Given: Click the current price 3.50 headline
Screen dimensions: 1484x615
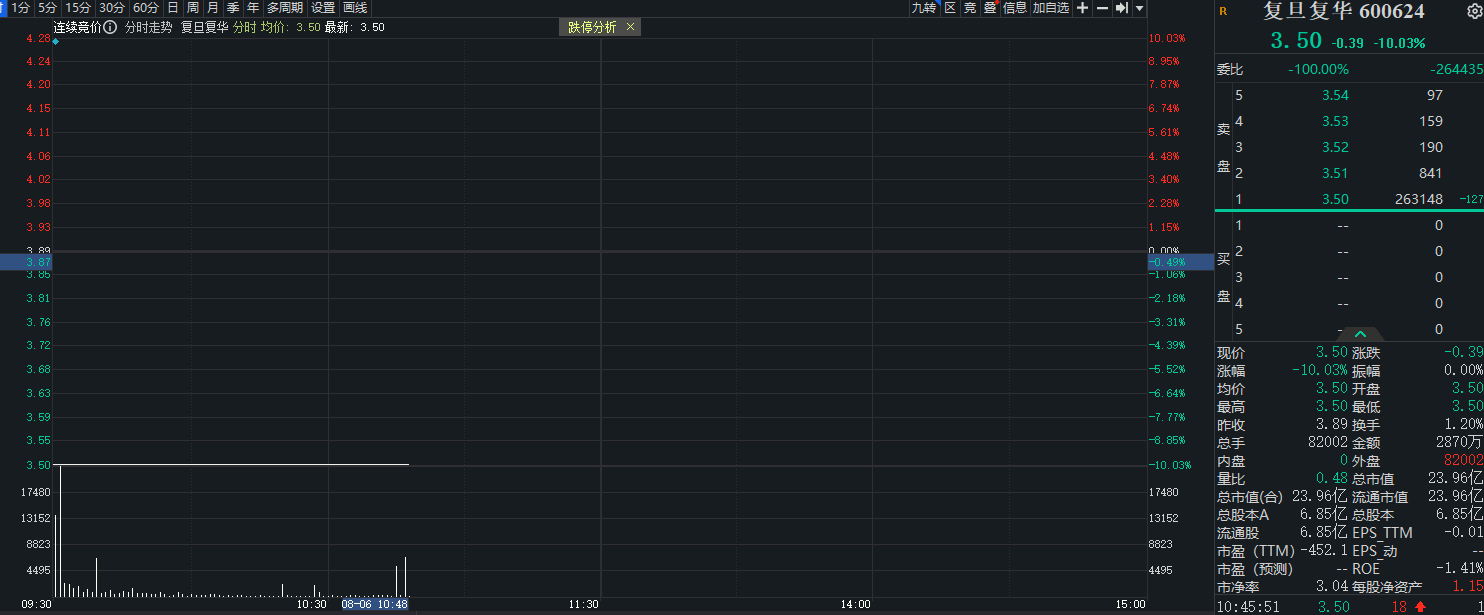Looking at the screenshot, I should click(x=1296, y=41).
